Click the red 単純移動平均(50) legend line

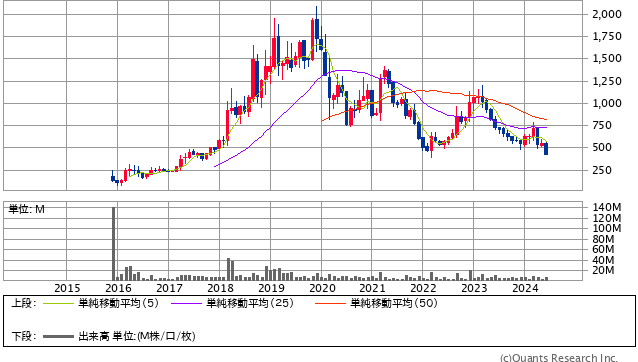coord(330,303)
